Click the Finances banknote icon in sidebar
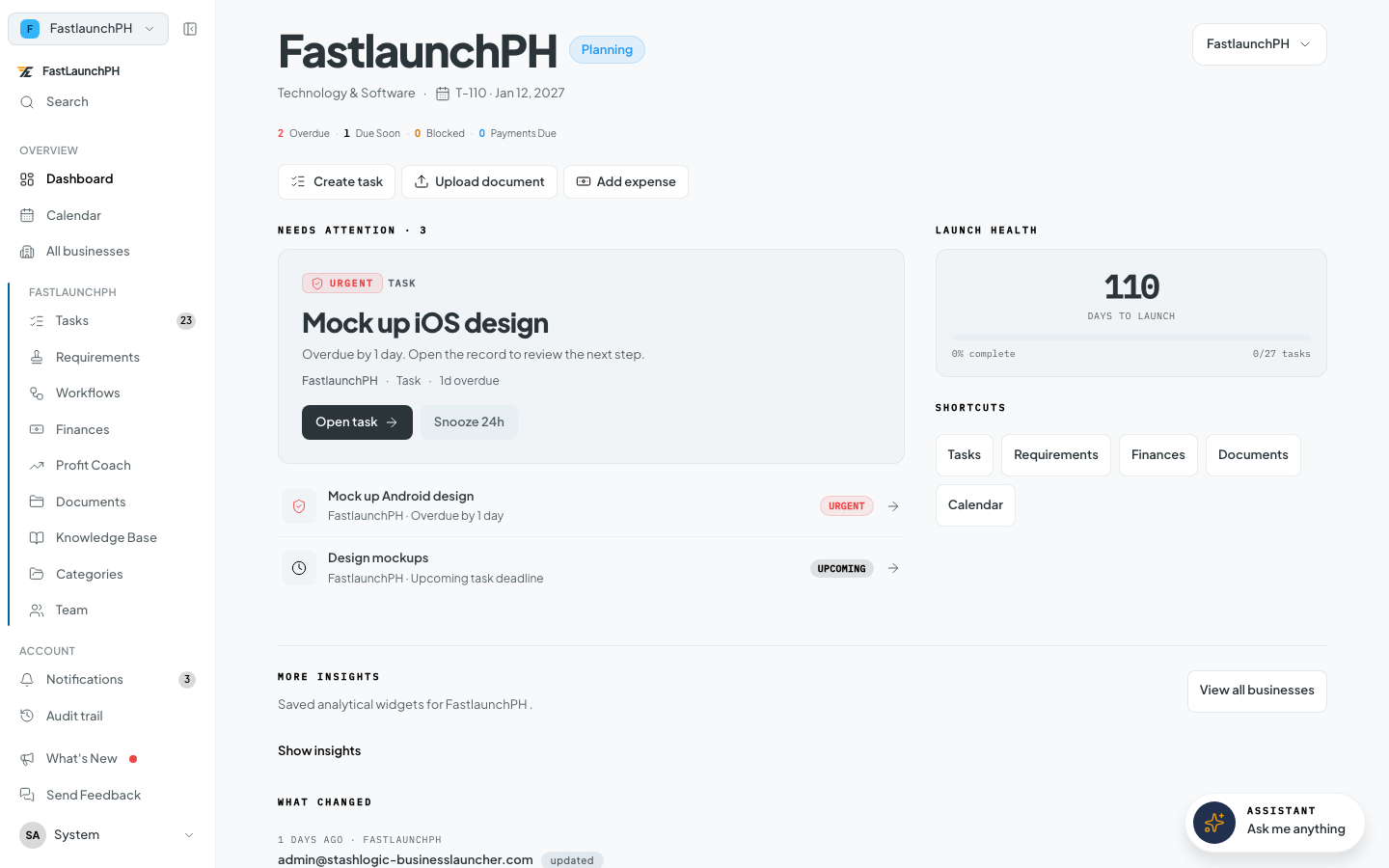Image resolution: width=1389 pixels, height=868 pixels. click(37, 429)
